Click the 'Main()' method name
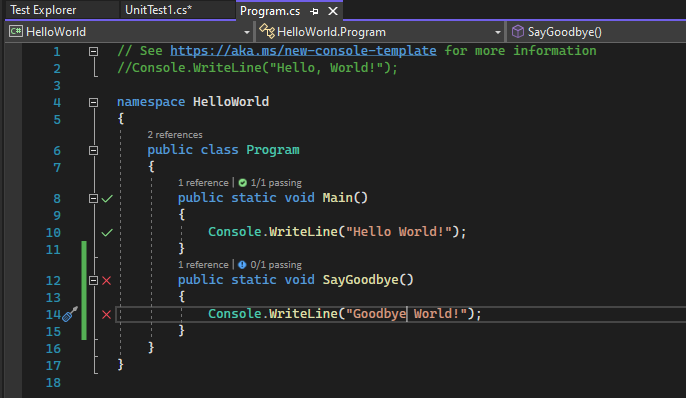686x398 pixels. 345,198
